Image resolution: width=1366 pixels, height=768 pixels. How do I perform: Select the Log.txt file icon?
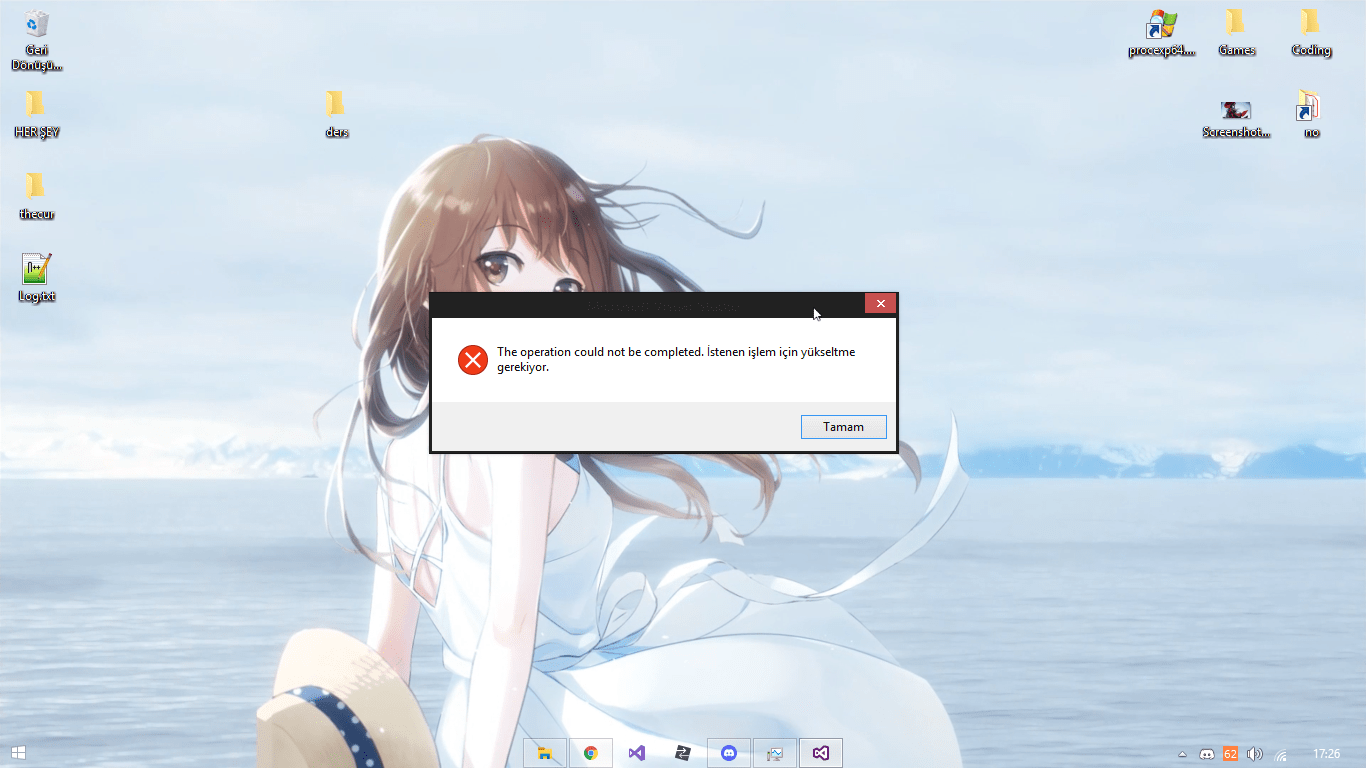37,278
